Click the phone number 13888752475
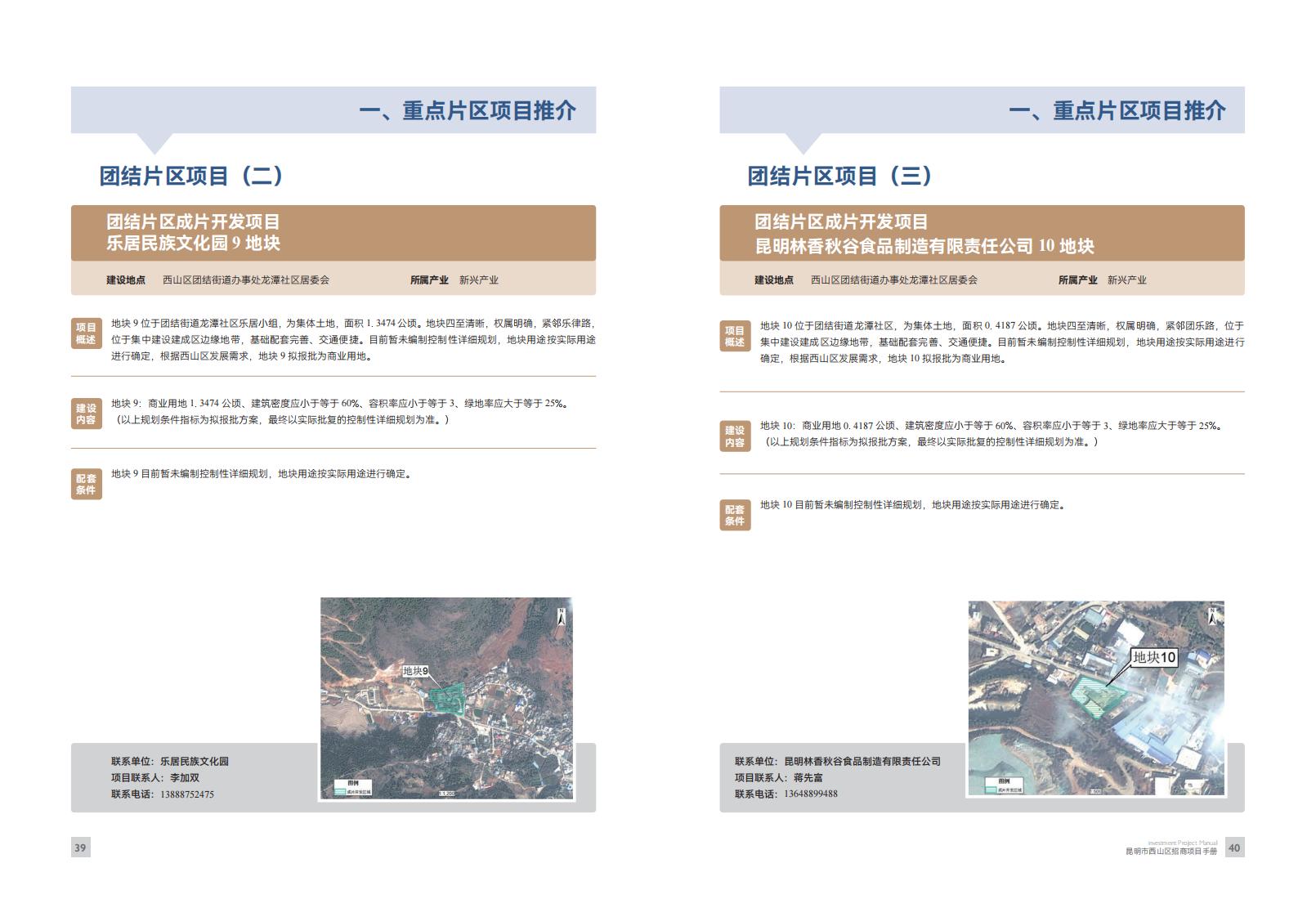 (x=187, y=794)
